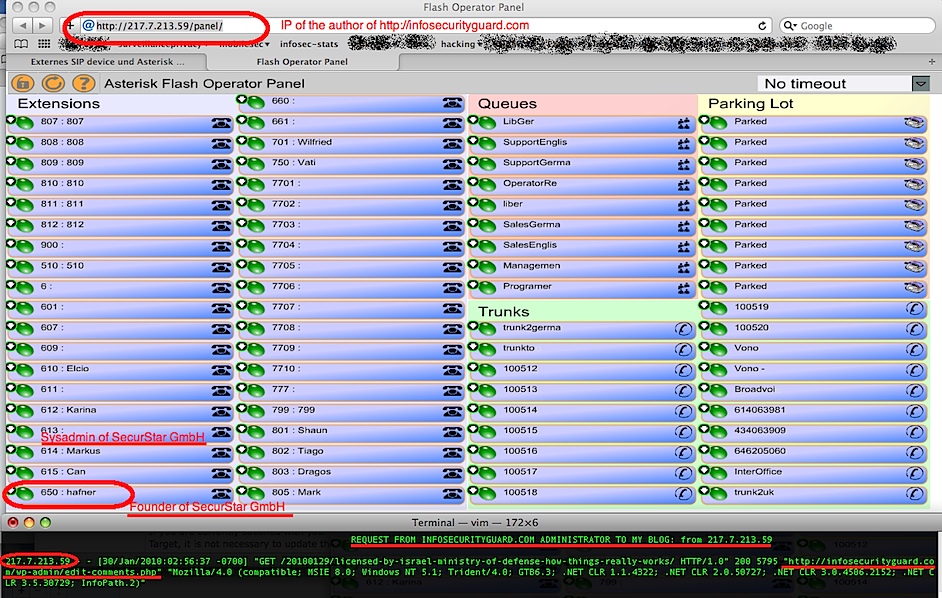Open the bookmarks book icon
Image resolution: width=942 pixels, height=598 pixels.
tap(21, 43)
